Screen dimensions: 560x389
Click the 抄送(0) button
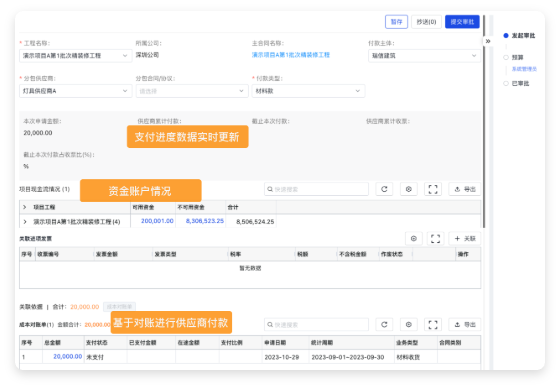pyautogui.click(x=426, y=22)
